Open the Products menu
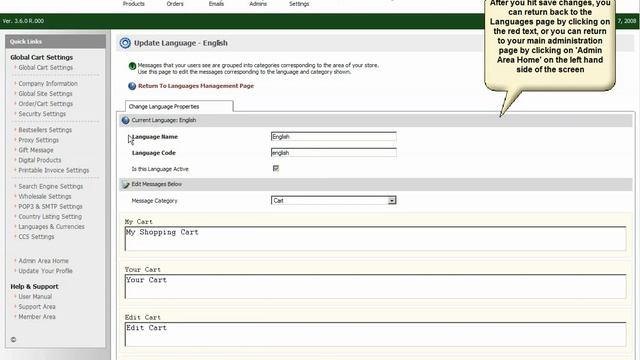The image size is (640, 360). [134, 4]
